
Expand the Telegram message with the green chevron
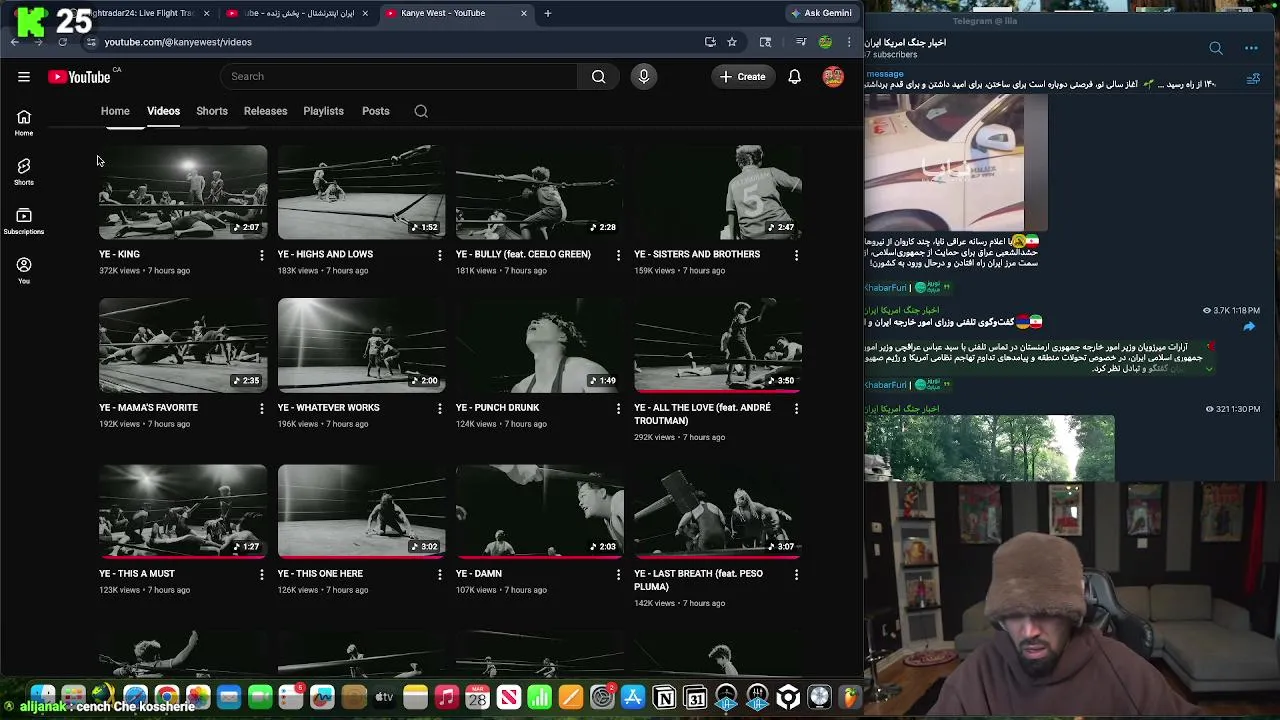coord(1209,369)
